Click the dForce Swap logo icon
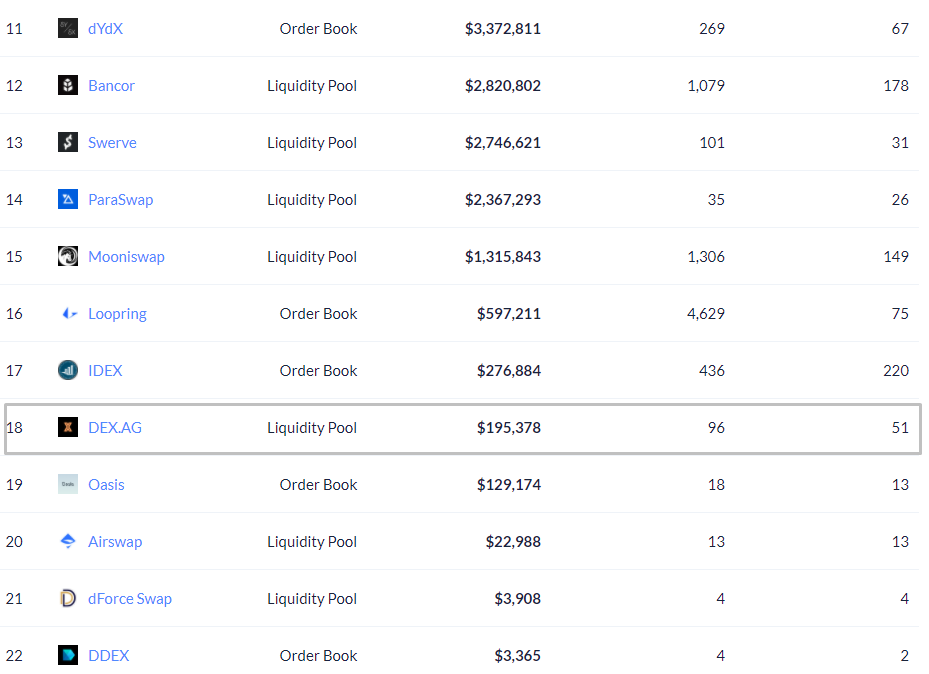 point(68,598)
